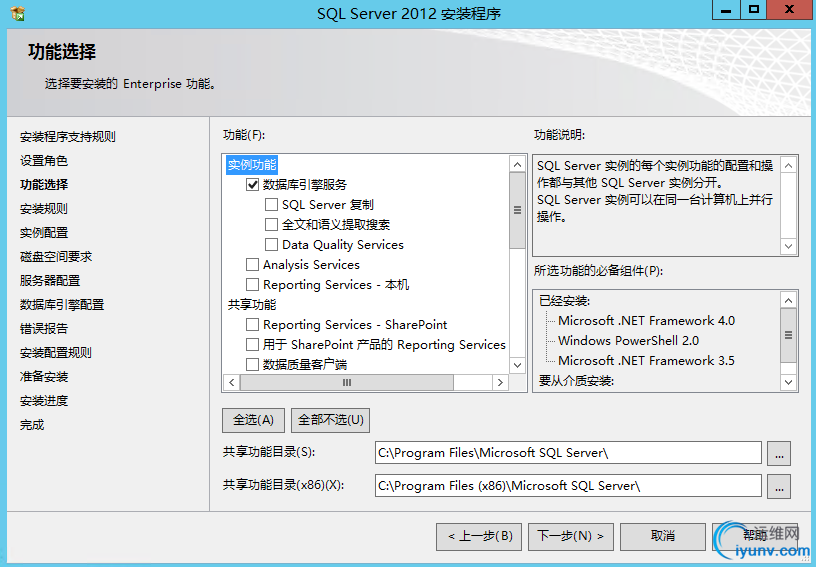Click the 共享功能目录(S) path field

(568, 453)
